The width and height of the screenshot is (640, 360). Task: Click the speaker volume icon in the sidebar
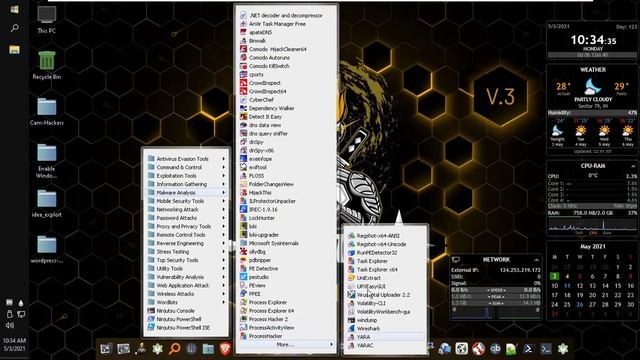click(10, 325)
